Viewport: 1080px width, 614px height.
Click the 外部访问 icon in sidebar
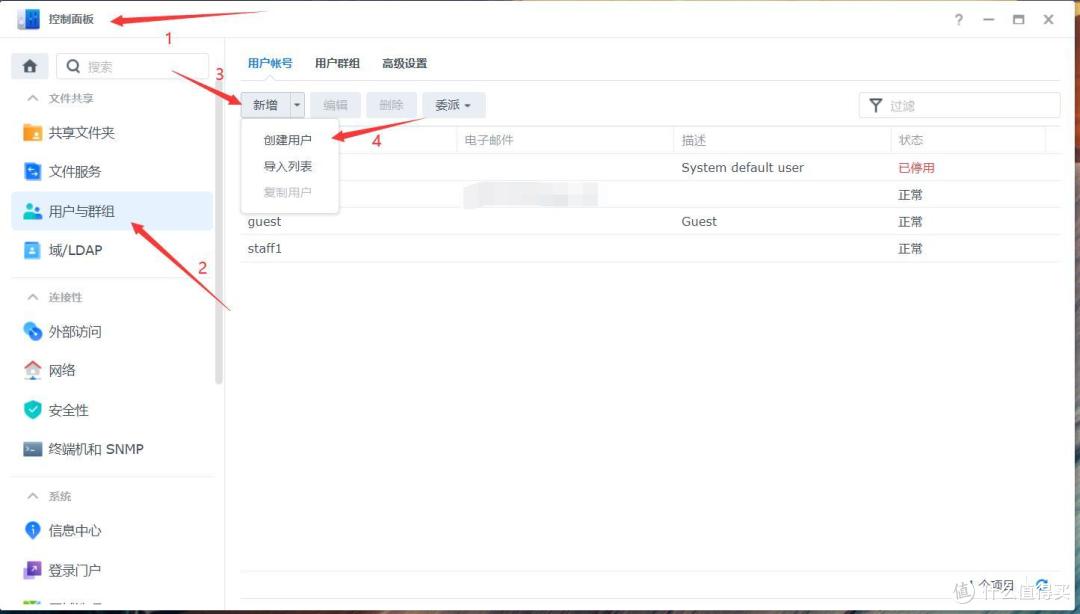coord(32,331)
